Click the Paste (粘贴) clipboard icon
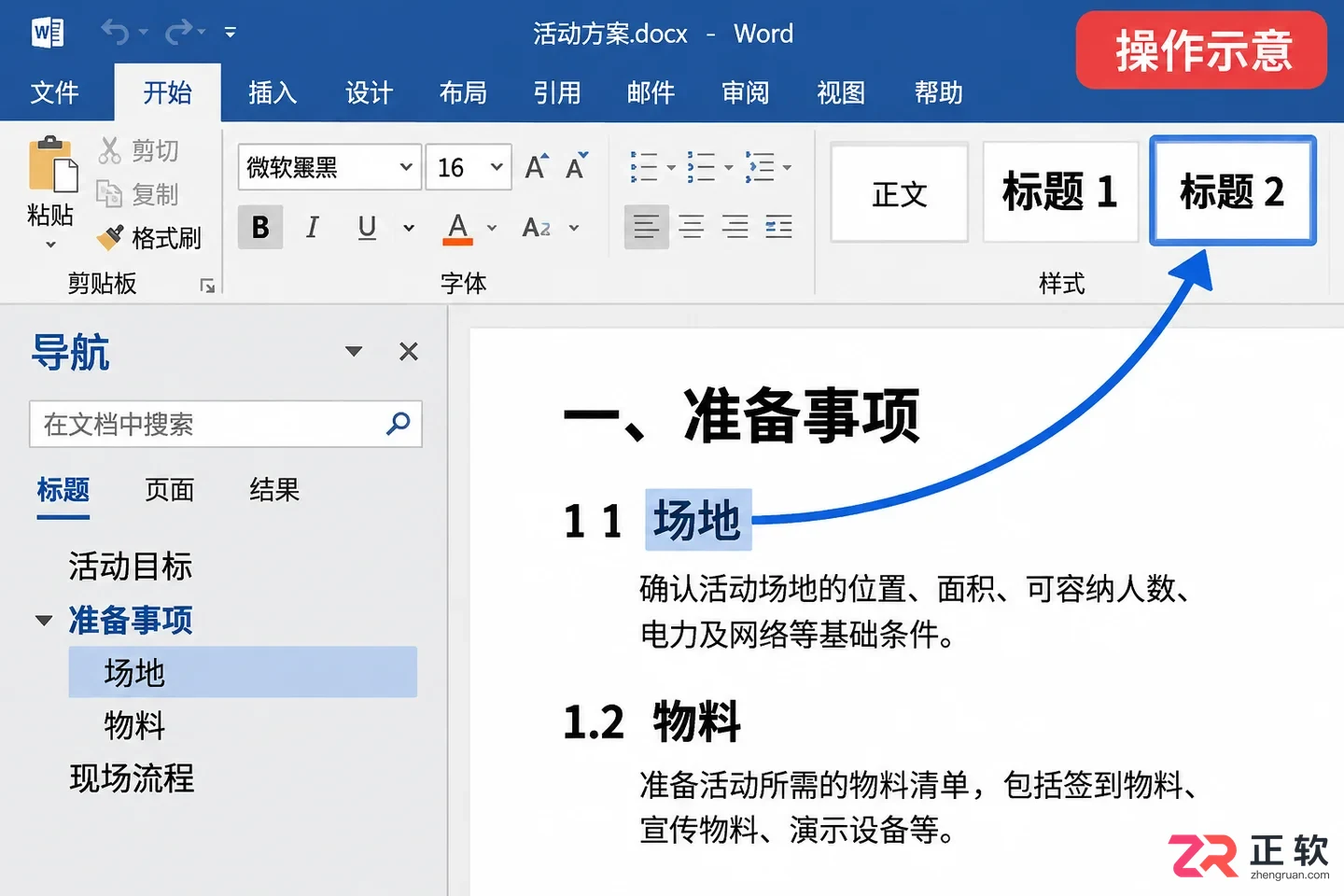This screenshot has height=896, width=1344. [x=52, y=164]
